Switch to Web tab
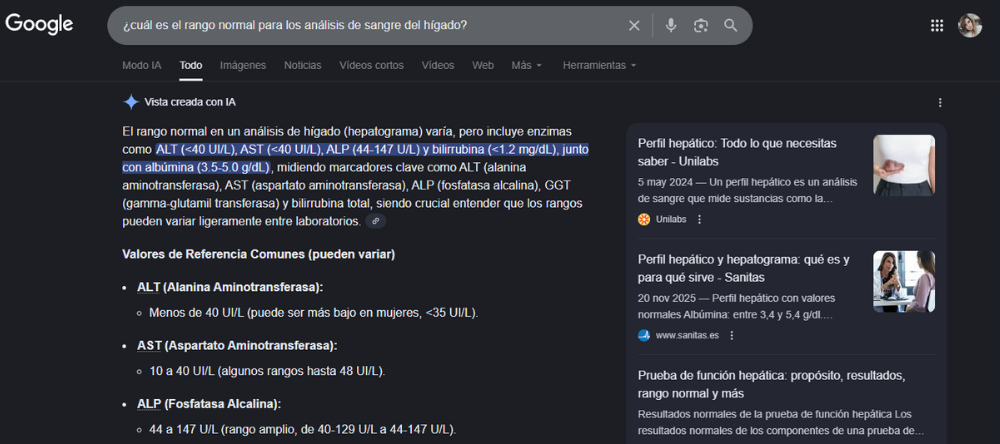Viewport: 1000px width, 444px height. (x=483, y=65)
